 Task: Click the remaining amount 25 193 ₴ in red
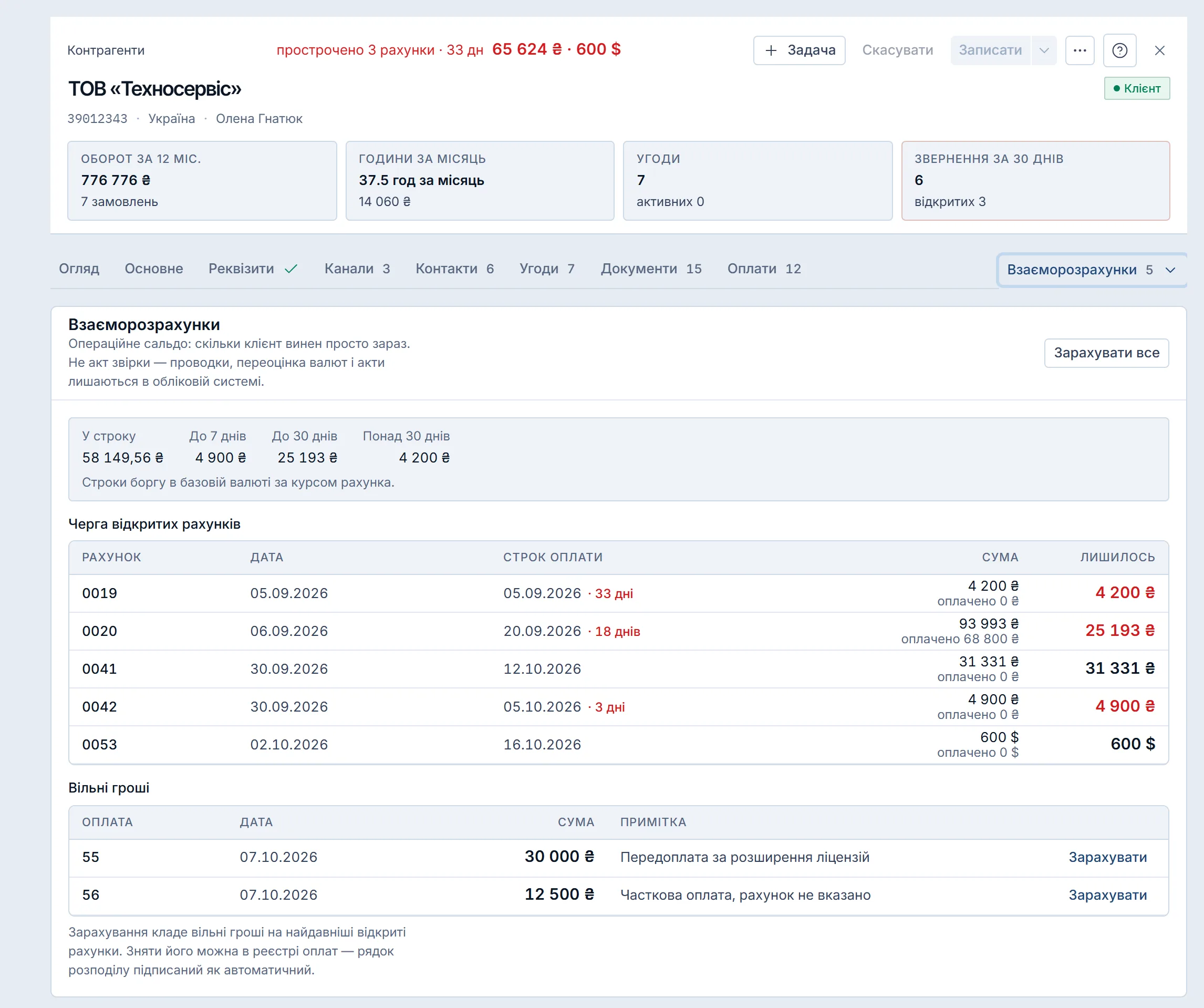click(1120, 631)
